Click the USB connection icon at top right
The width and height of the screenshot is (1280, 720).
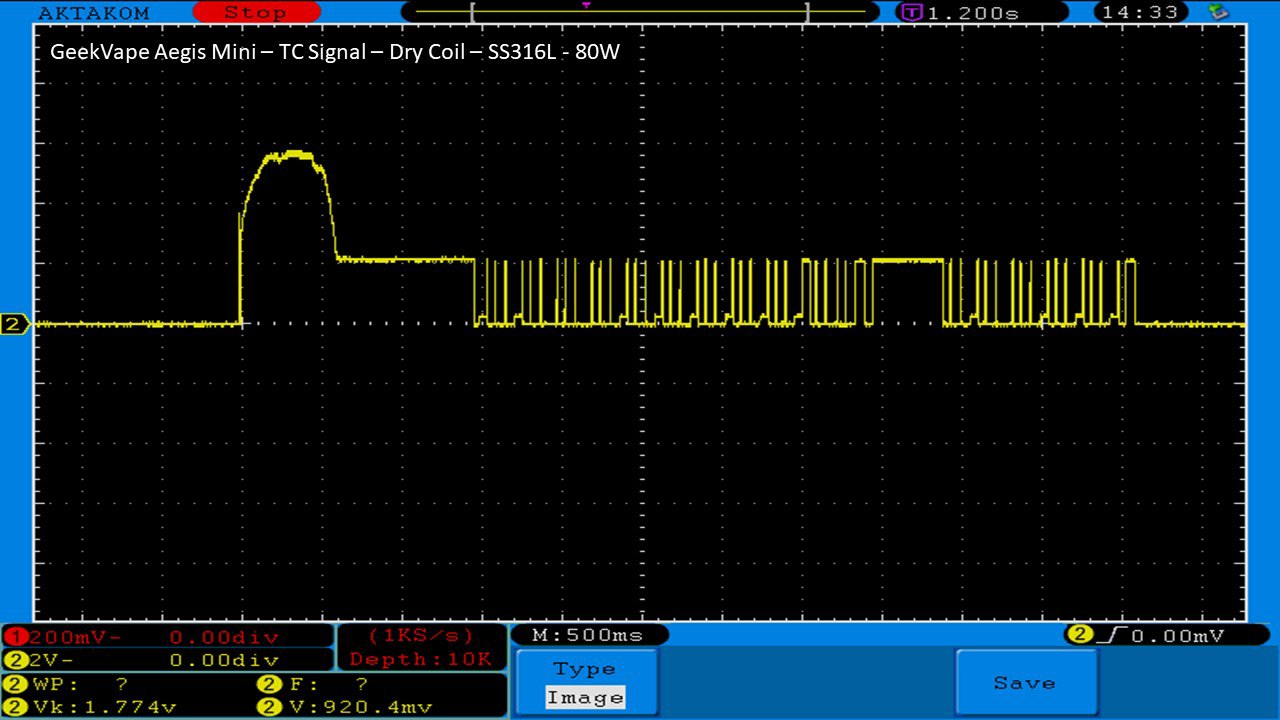(x=1218, y=12)
